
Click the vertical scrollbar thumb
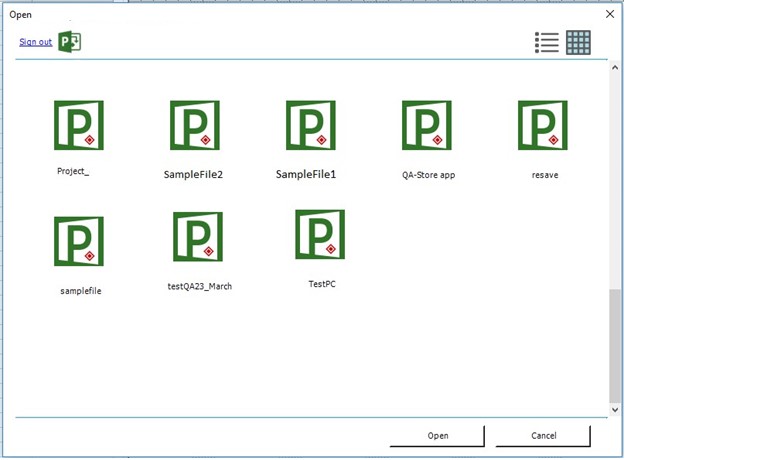tap(615, 346)
